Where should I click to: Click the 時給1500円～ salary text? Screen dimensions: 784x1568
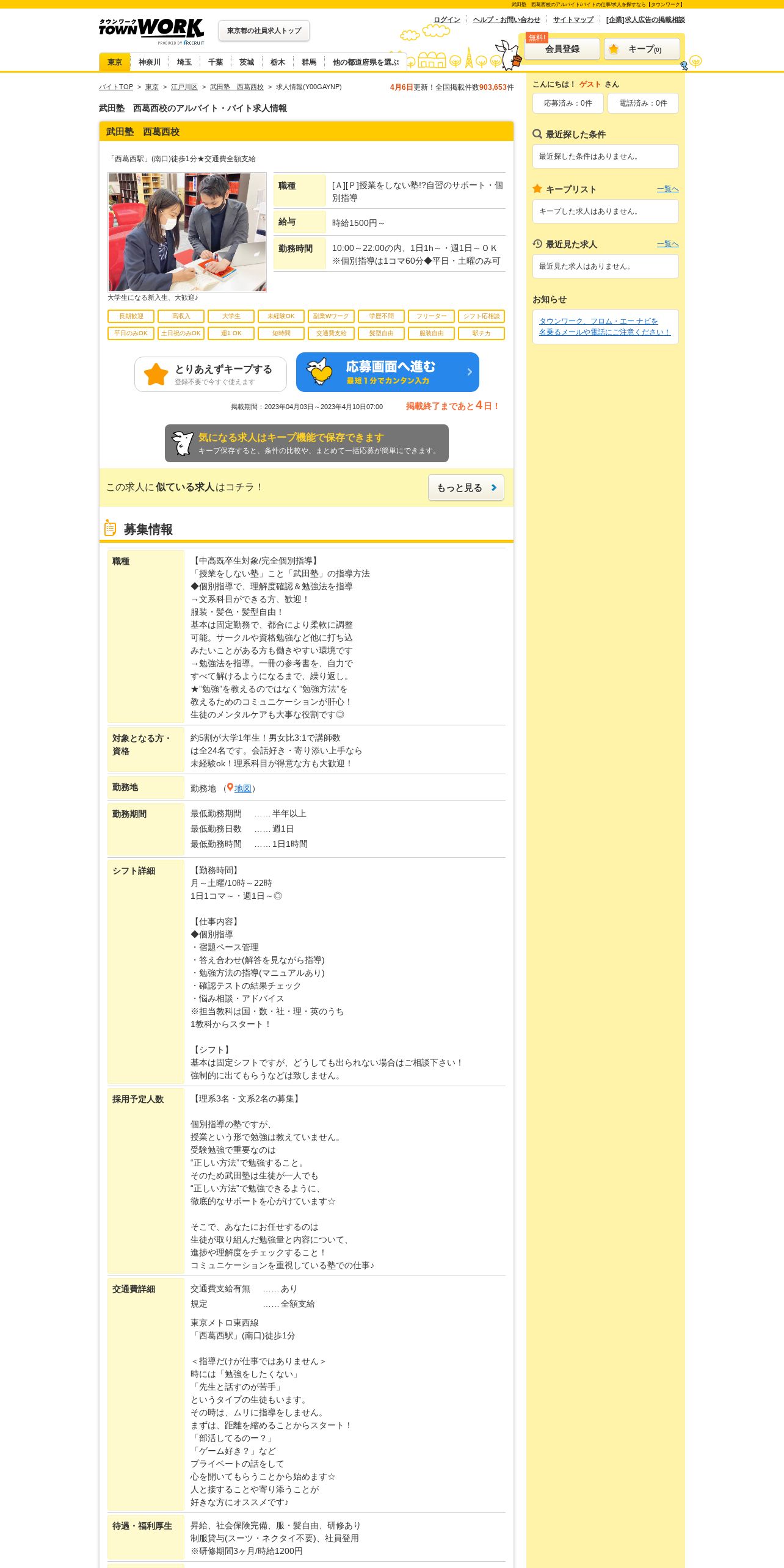[x=359, y=223]
